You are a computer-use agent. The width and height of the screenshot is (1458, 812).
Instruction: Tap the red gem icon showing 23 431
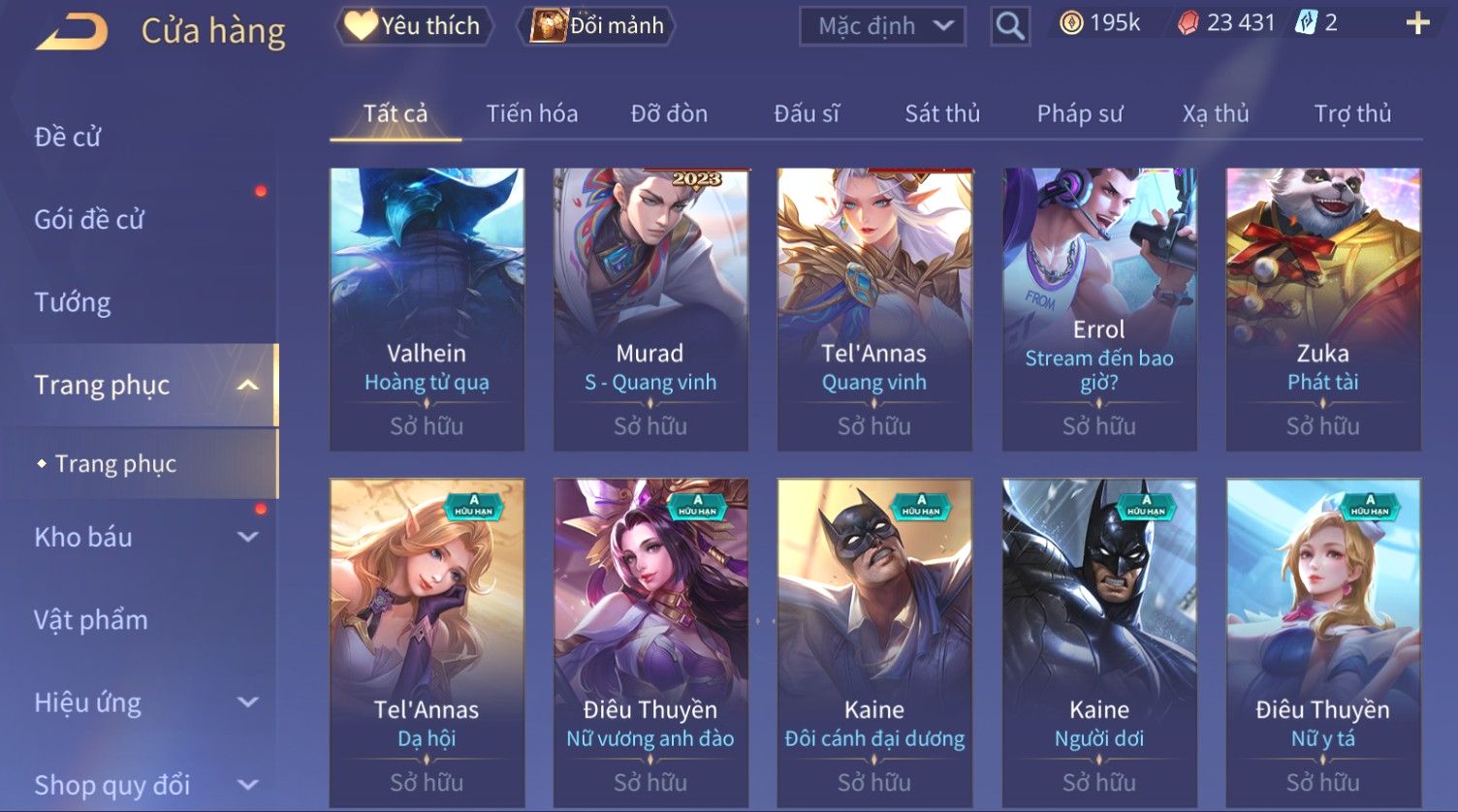point(1188,23)
